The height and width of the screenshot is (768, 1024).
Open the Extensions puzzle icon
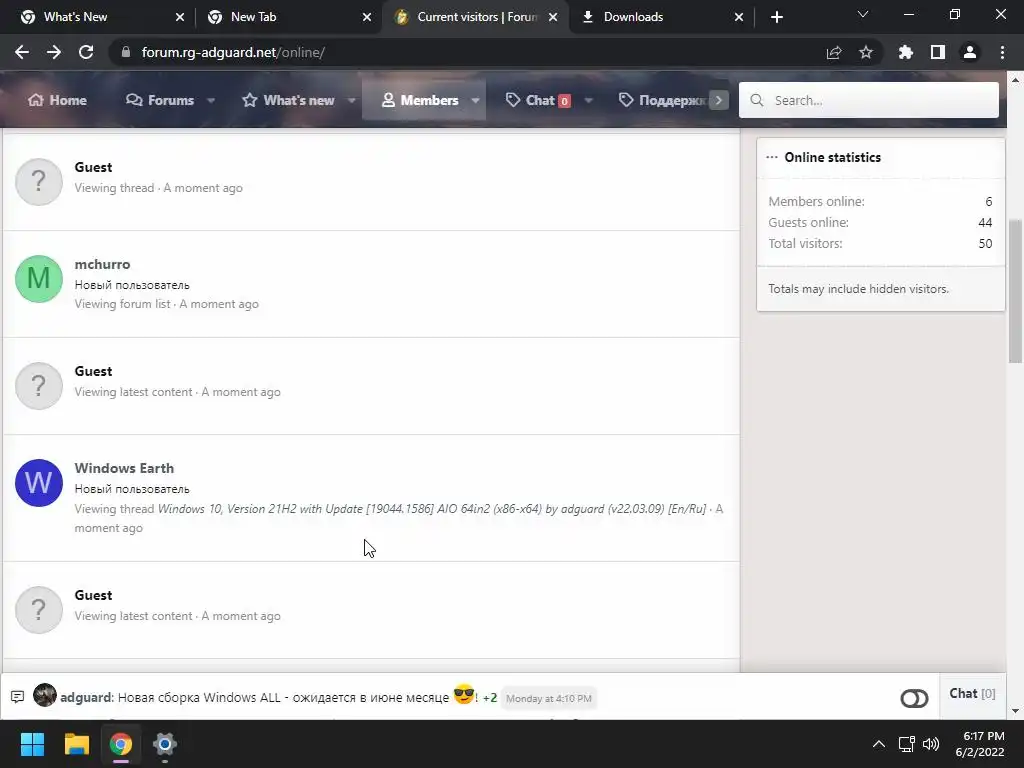click(906, 52)
